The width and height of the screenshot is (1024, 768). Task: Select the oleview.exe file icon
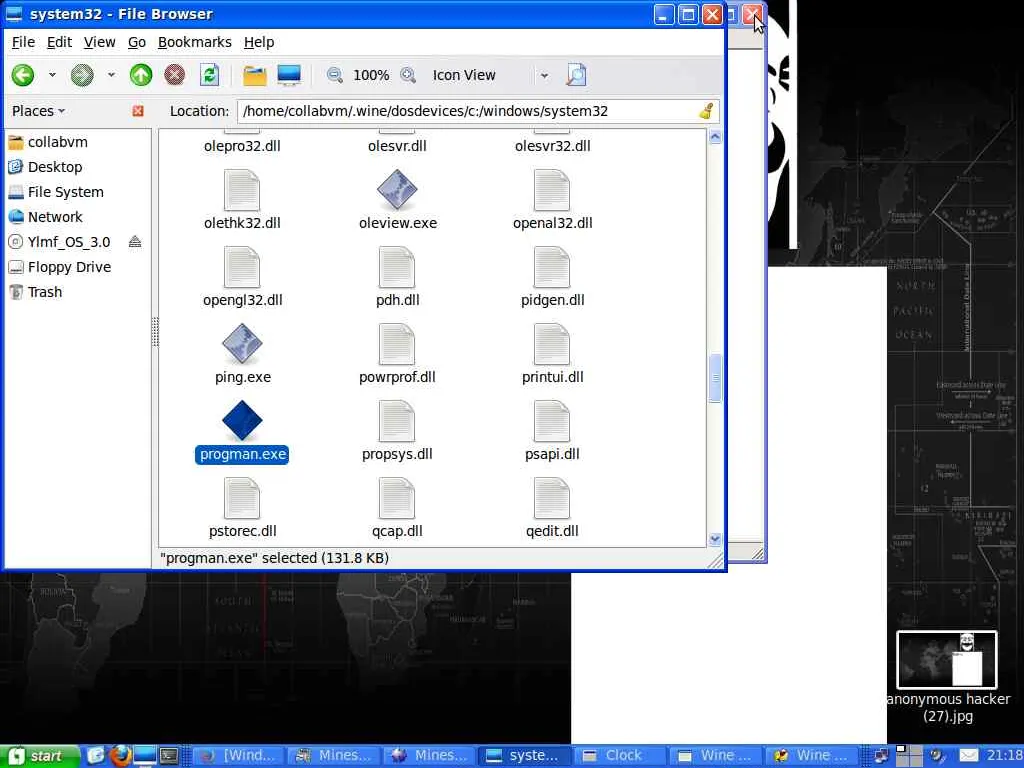(397, 190)
